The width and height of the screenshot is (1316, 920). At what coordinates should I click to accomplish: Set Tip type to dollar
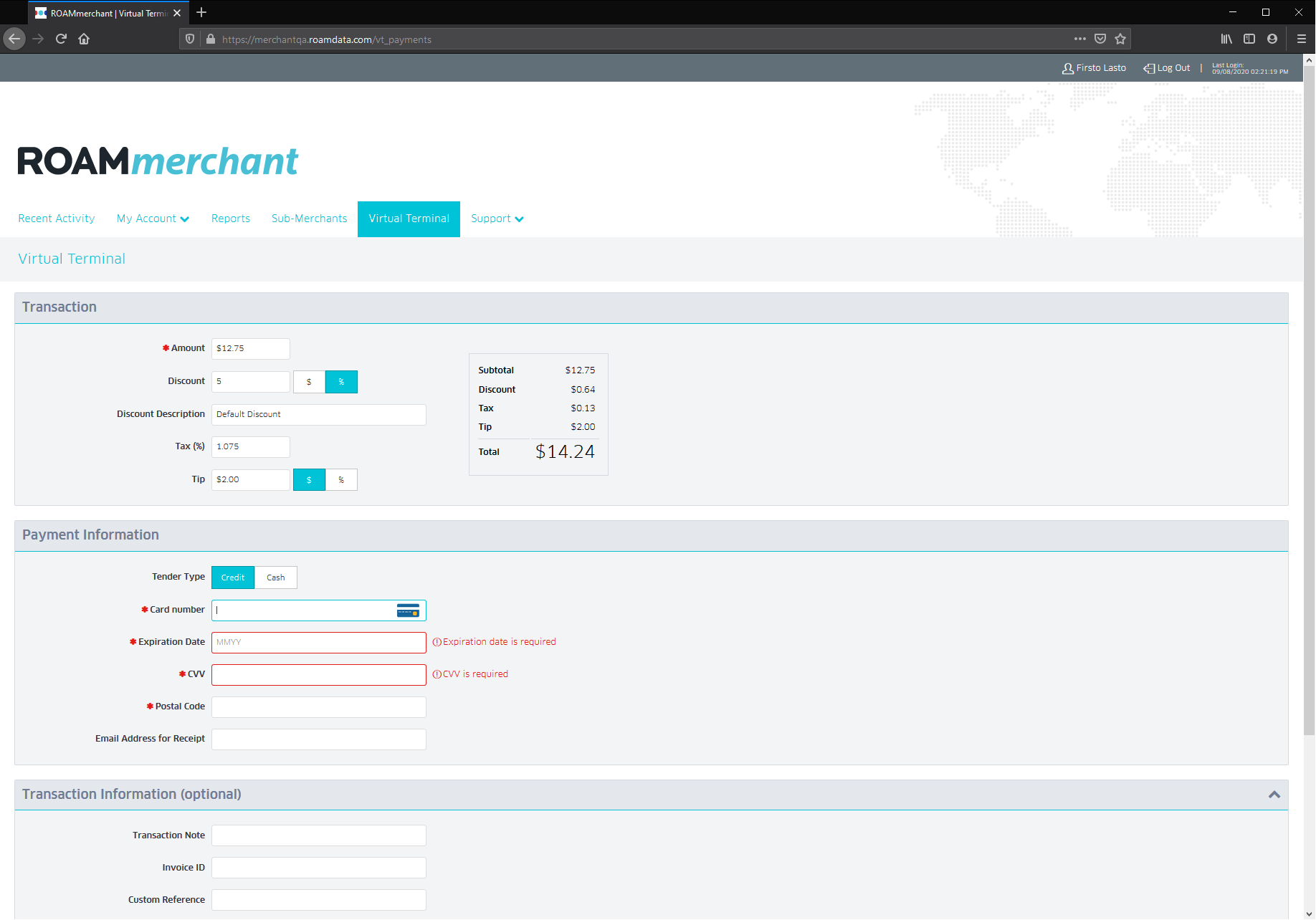[x=309, y=480]
